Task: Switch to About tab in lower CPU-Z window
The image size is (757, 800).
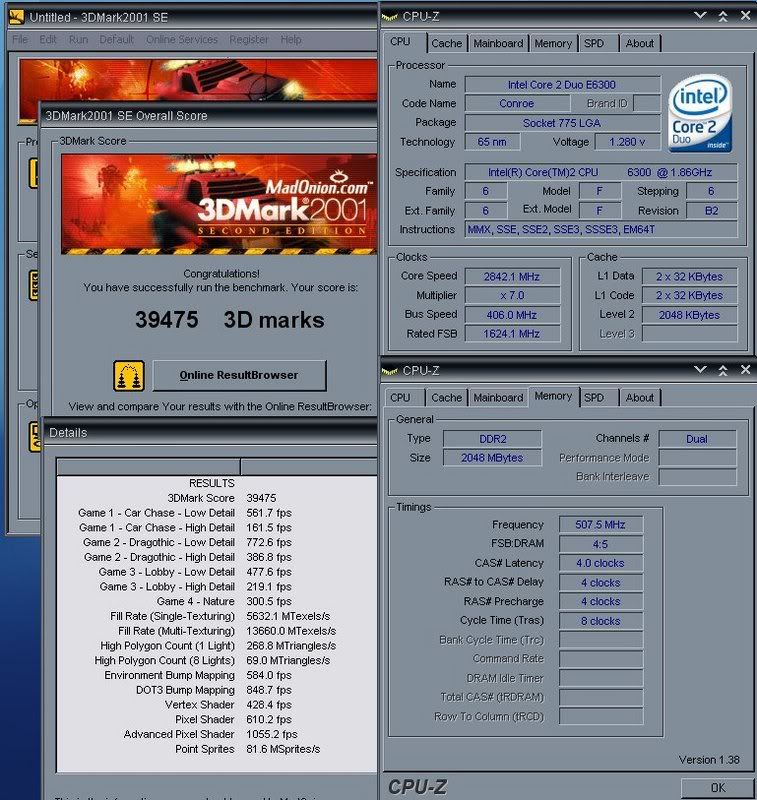Action: (640, 397)
